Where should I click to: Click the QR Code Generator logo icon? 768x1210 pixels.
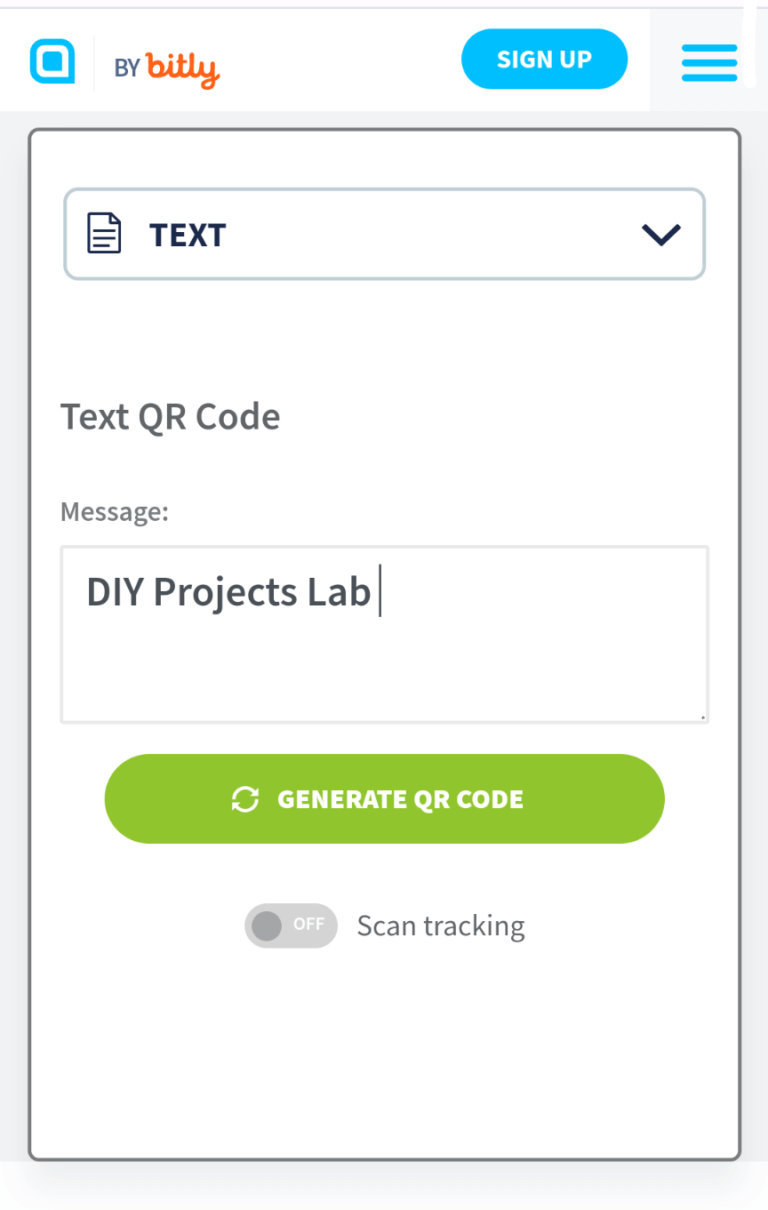[x=51, y=61]
